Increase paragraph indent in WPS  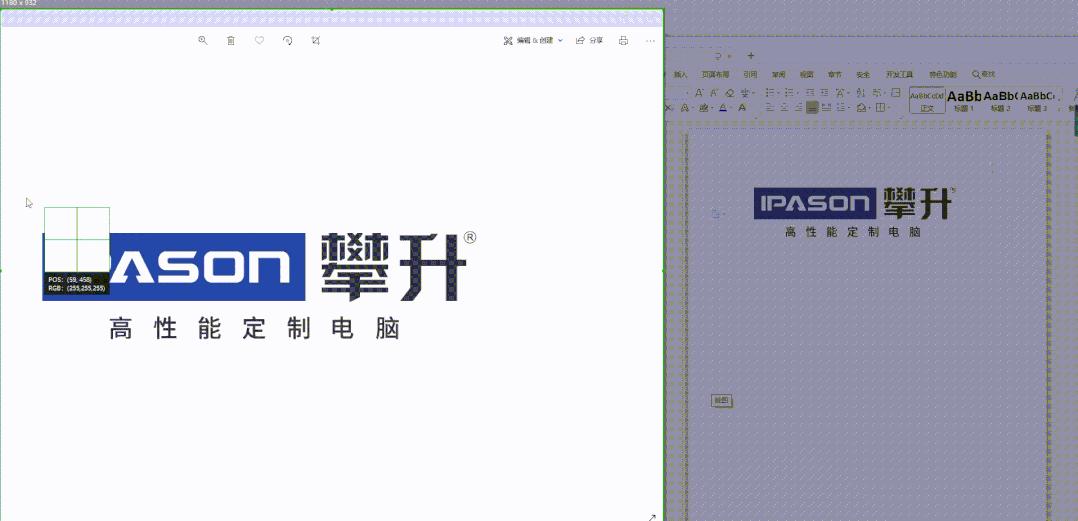point(824,93)
